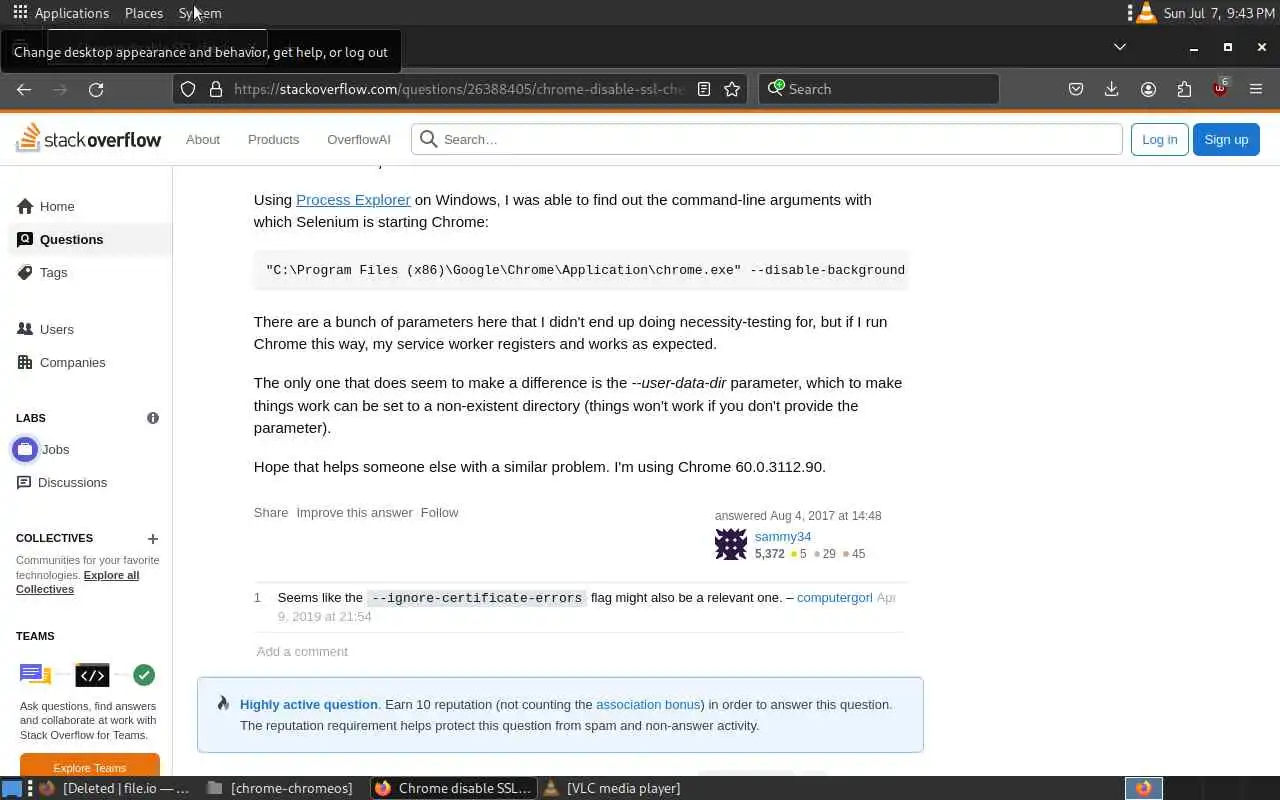Viewport: 1280px width, 800px height.
Task: Open the Downloads arrow icon
Action: pyautogui.click(x=1111, y=89)
